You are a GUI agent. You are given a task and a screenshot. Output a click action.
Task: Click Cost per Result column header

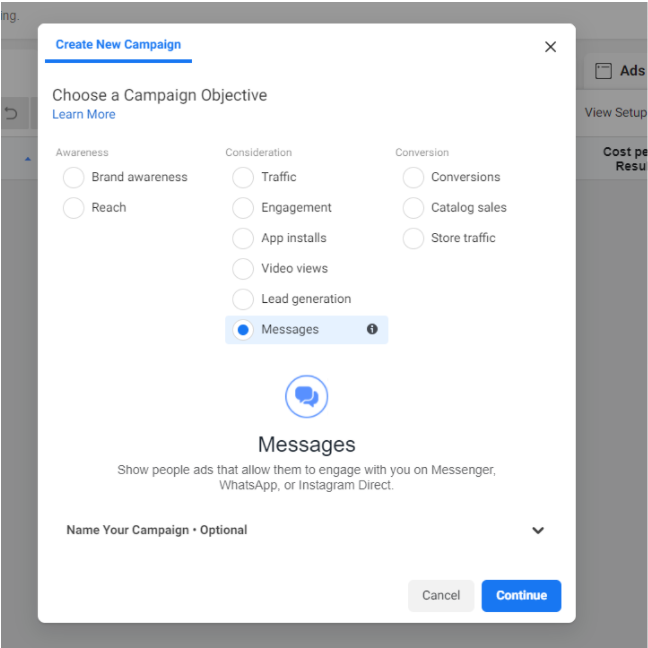click(625, 159)
